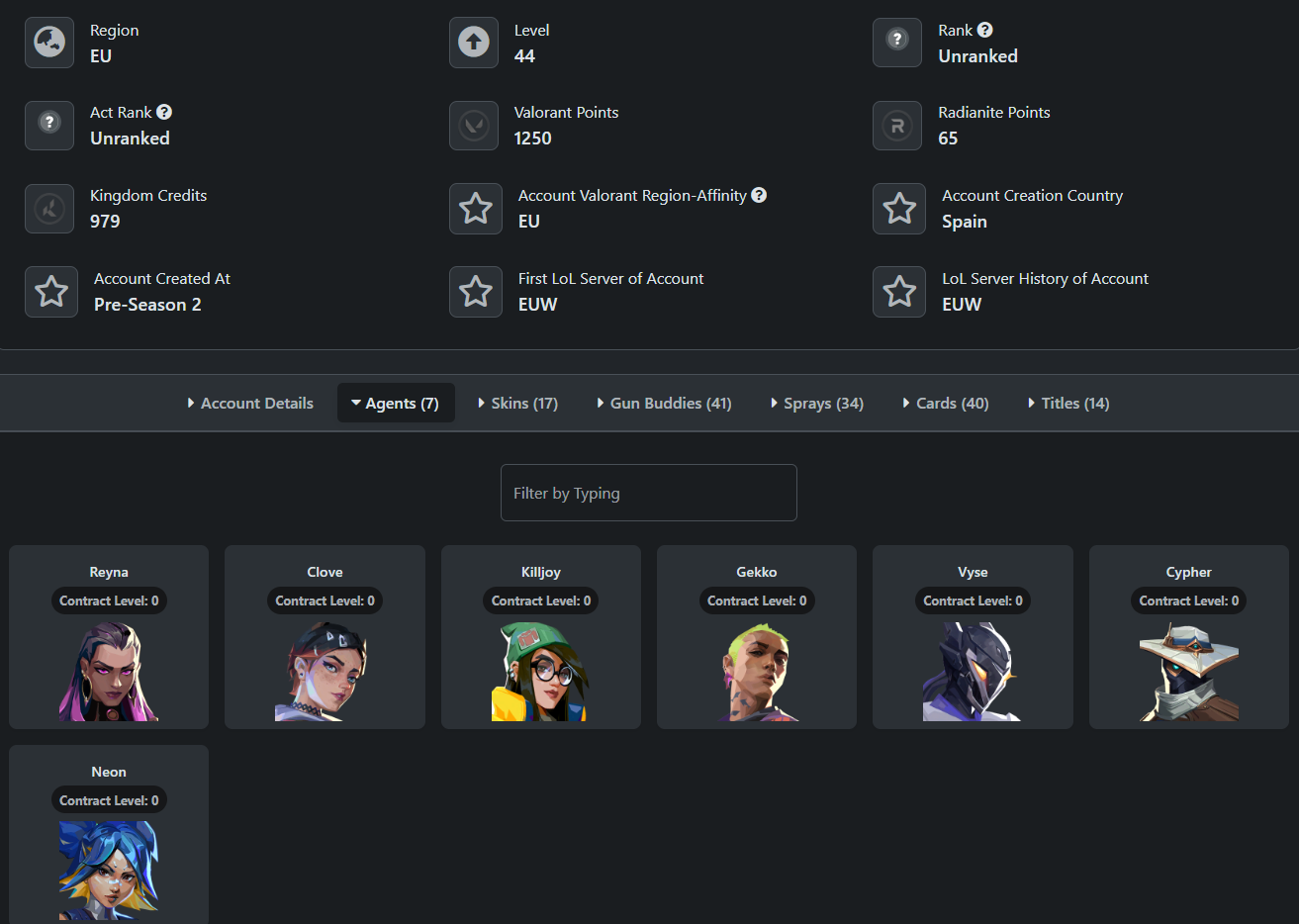This screenshot has width=1299, height=924.
Task: Open the Cards (40) tab
Action: (x=945, y=403)
